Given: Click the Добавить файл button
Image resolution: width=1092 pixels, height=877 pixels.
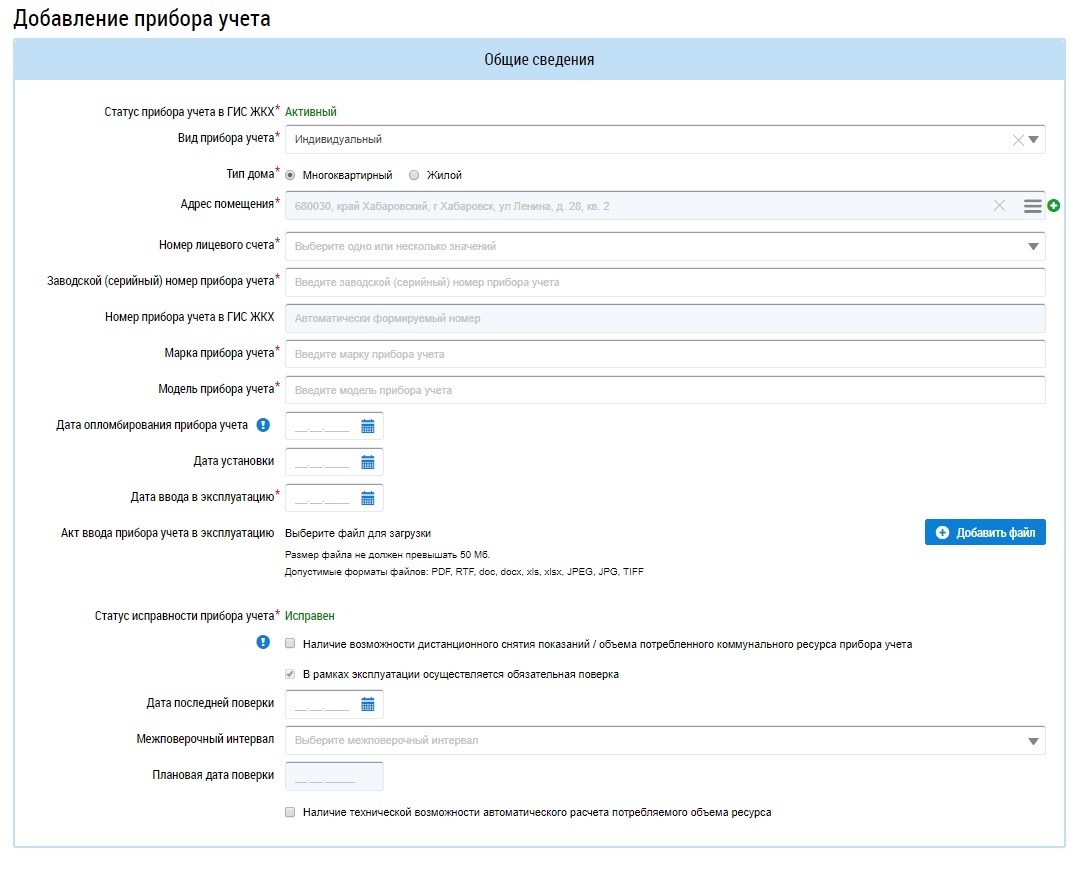Looking at the screenshot, I should coord(985,532).
